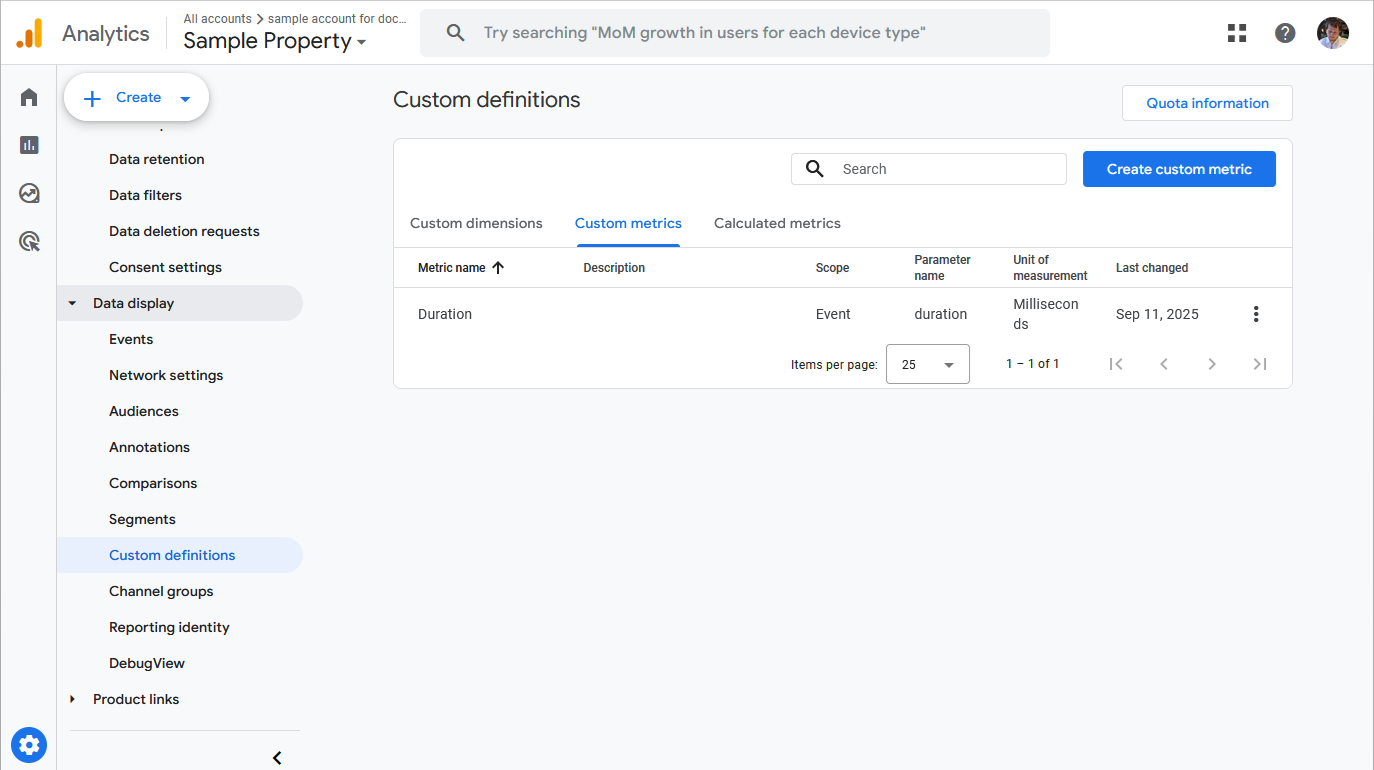The width and height of the screenshot is (1374, 770).
Task: Open DebugView
Action: coord(147,663)
